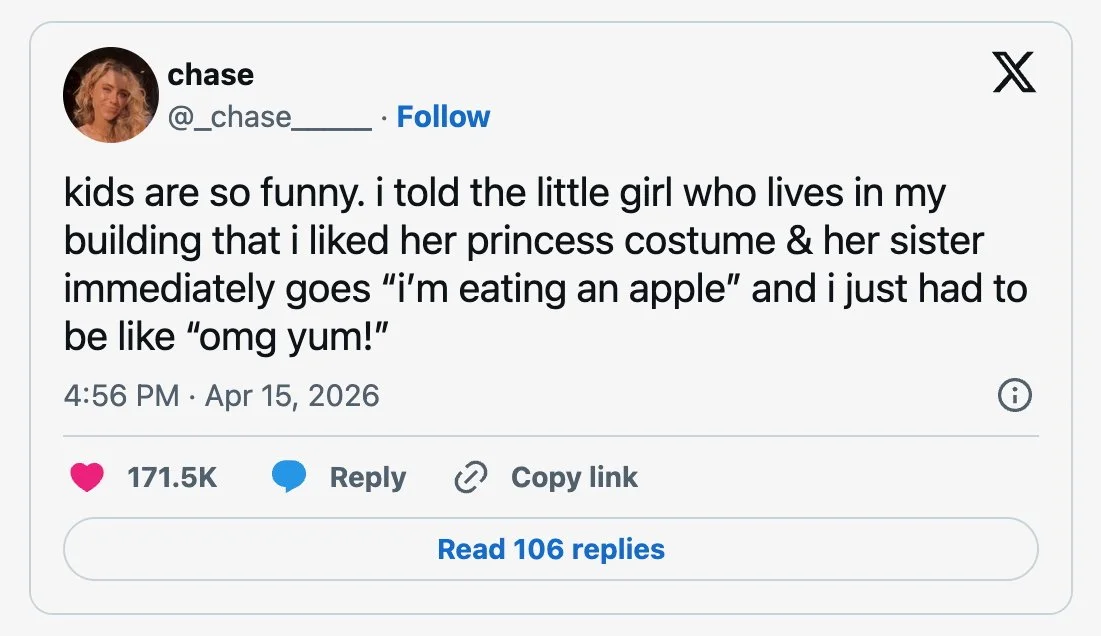1101x636 pixels.
Task: Open the @_chase_____ handle link
Action: [269, 117]
